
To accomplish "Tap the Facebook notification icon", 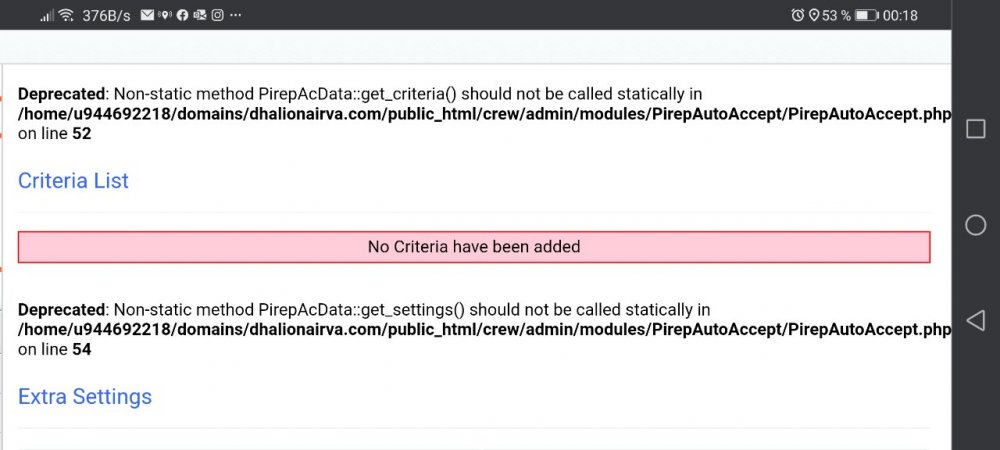I will [x=182, y=15].
